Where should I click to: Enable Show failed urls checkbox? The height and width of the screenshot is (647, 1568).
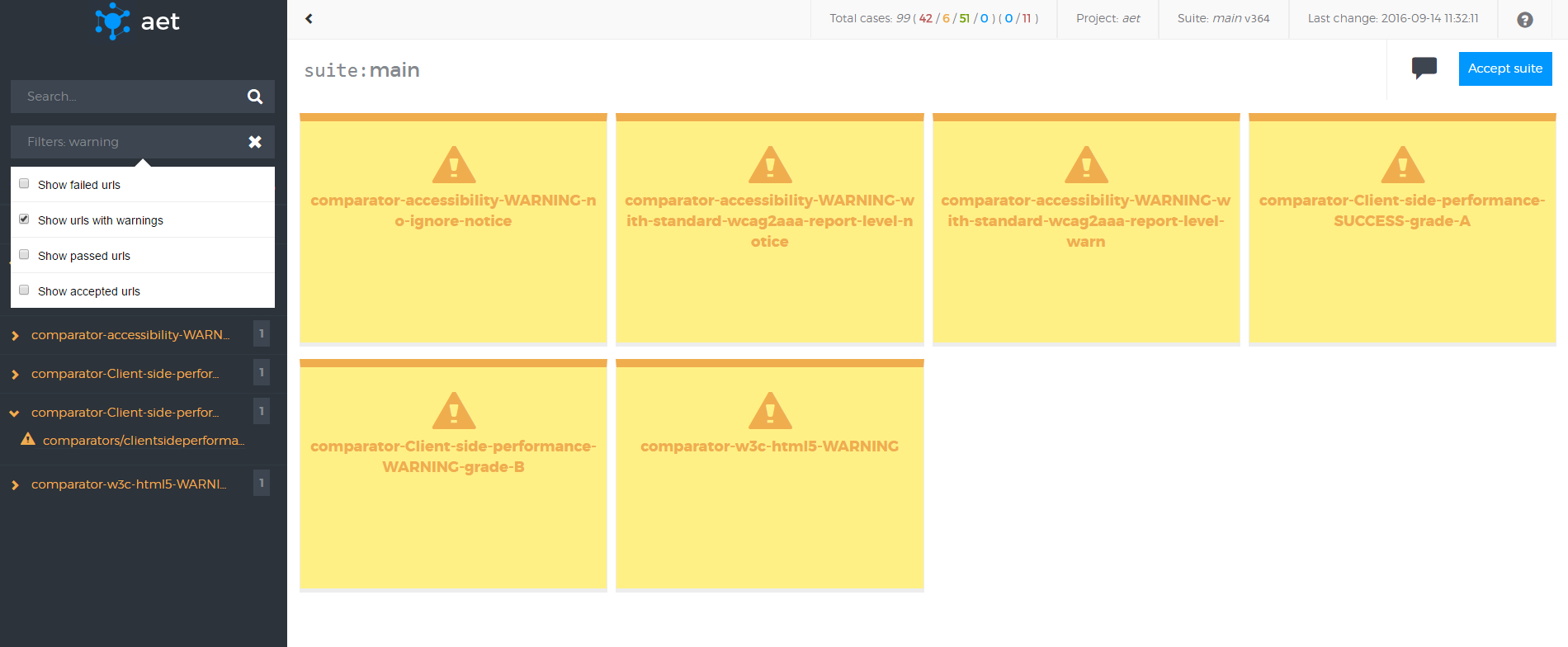[x=24, y=184]
